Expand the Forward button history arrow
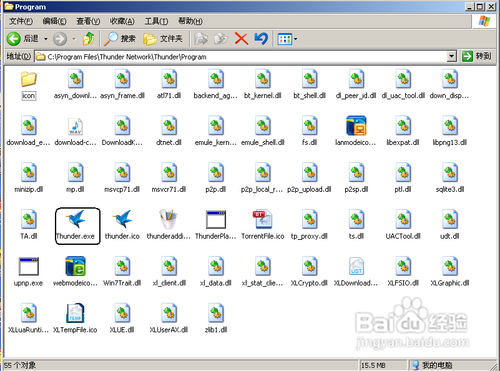The height and width of the screenshot is (371, 500). pyautogui.click(x=74, y=39)
